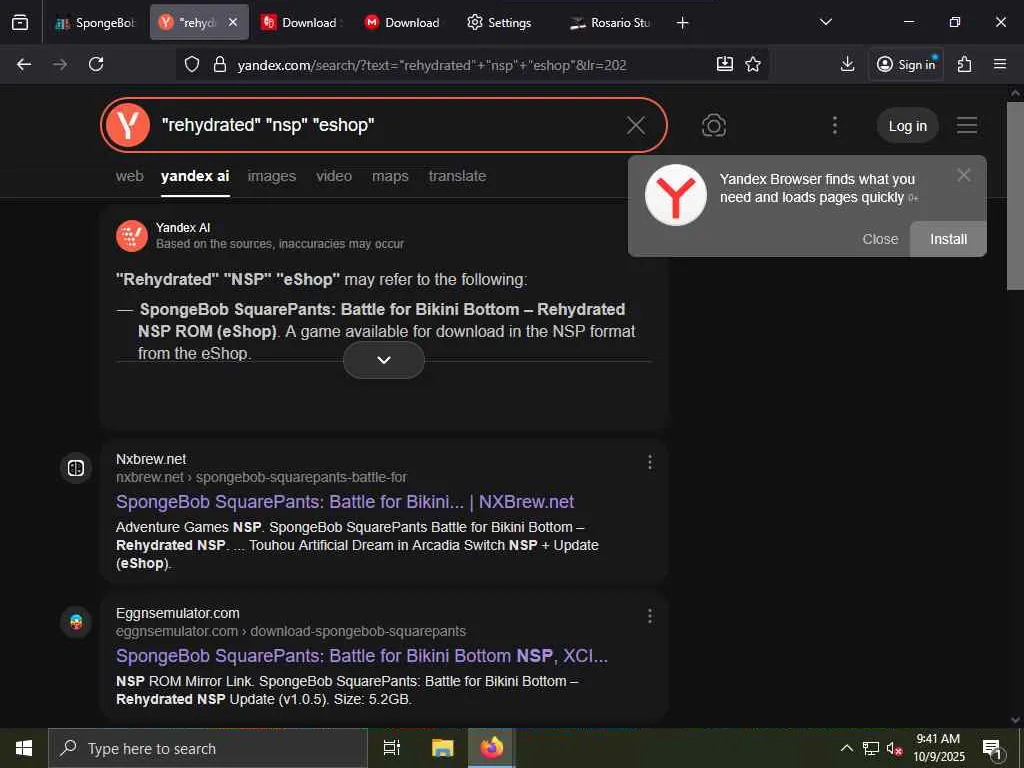Bookmark this page with the star
The width and height of the screenshot is (1024, 768).
point(753,64)
